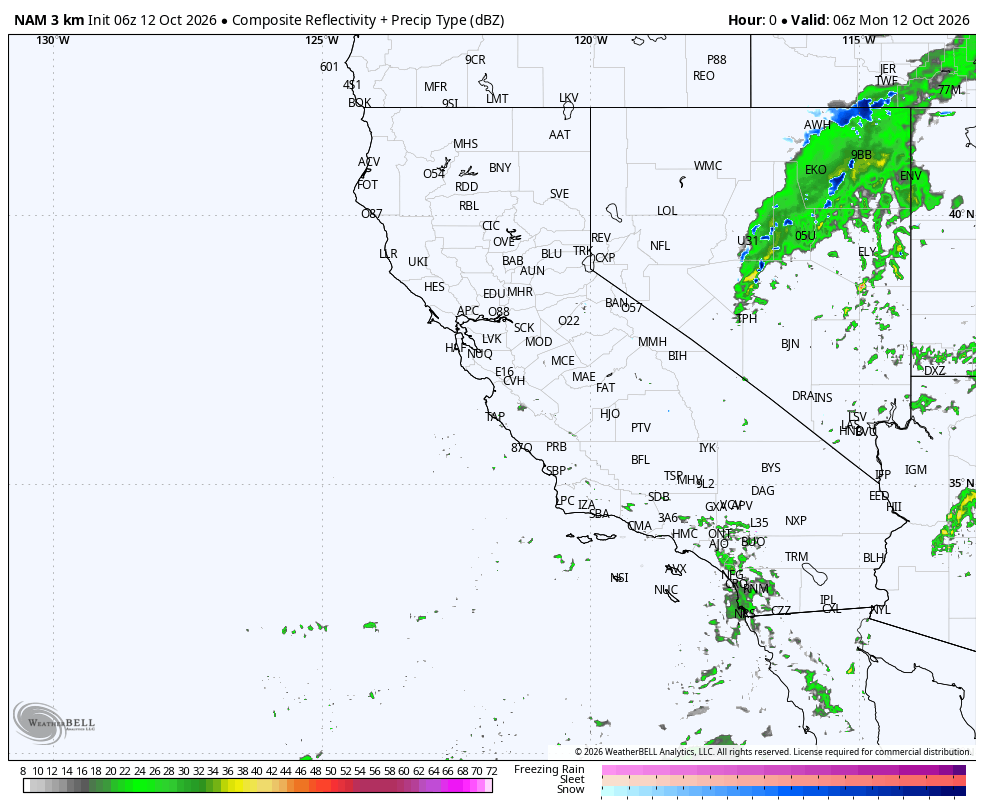Click the LKV station label

[569, 98]
